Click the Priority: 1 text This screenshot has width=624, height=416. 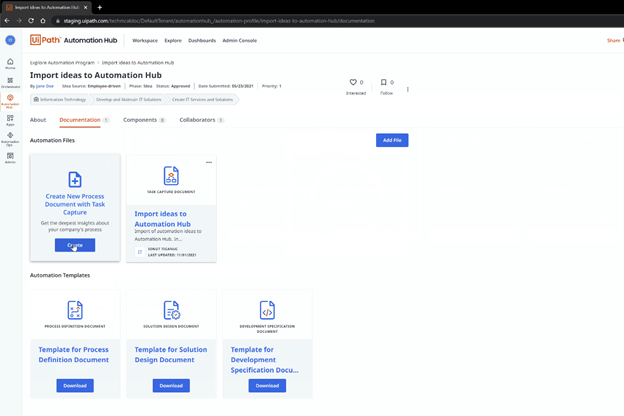271,86
